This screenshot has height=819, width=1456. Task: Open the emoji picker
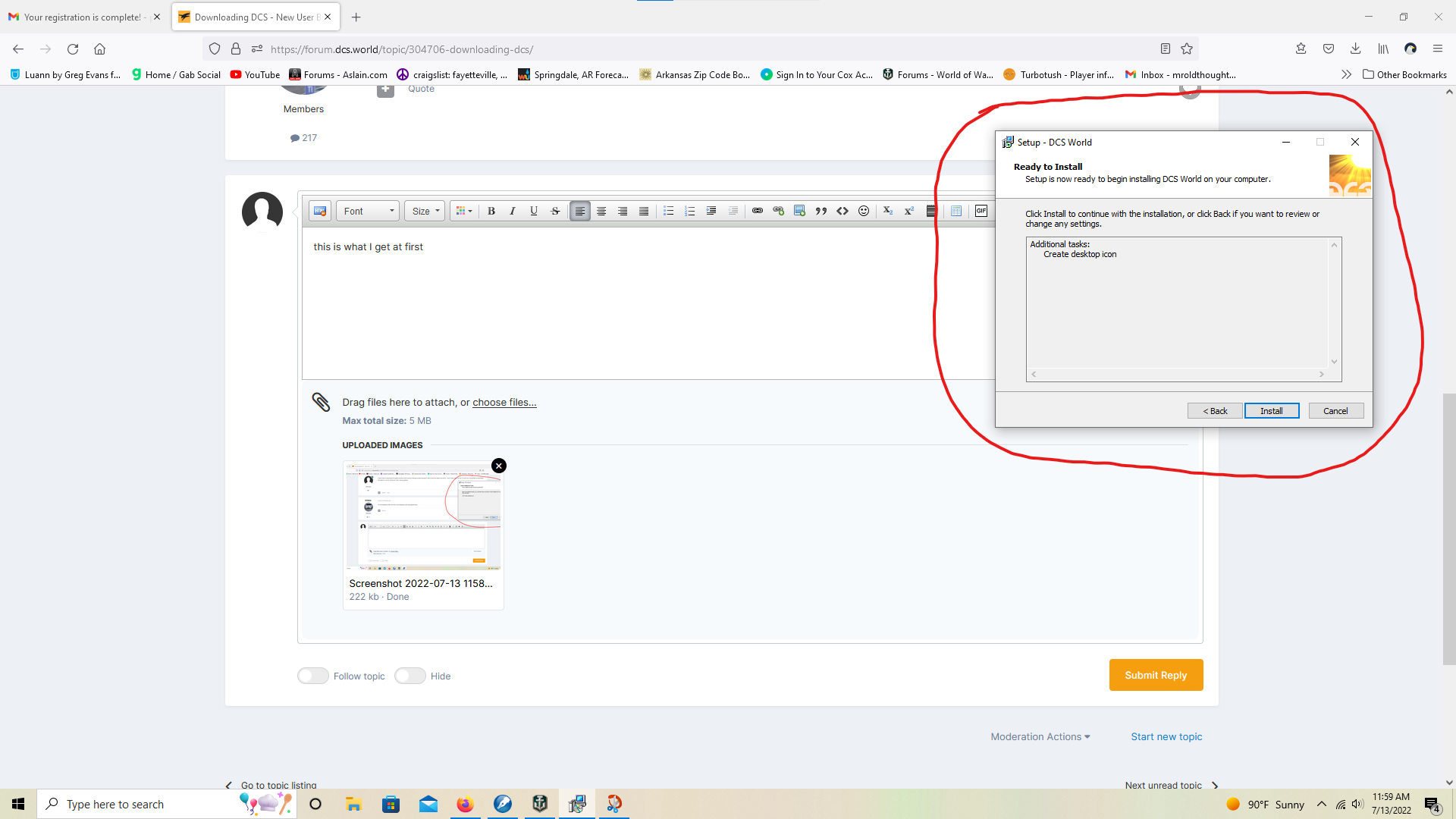(864, 211)
